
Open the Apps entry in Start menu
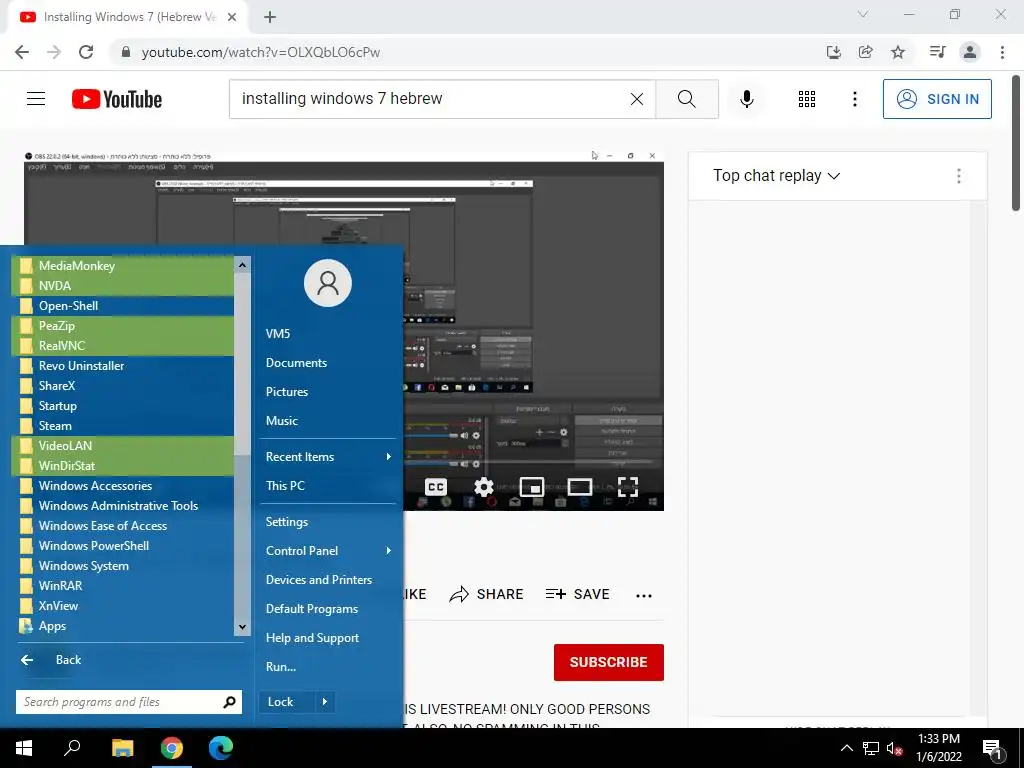pyautogui.click(x=123, y=626)
